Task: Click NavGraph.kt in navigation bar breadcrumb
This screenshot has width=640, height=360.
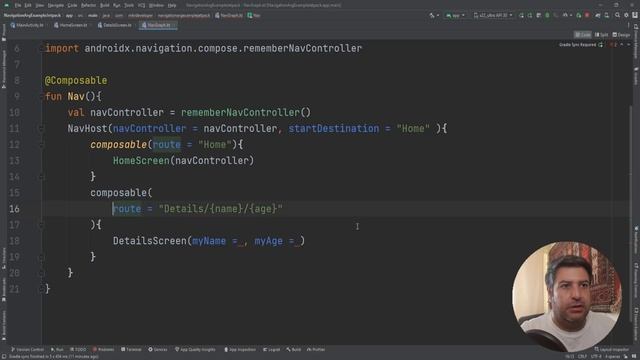Action: coord(229,16)
